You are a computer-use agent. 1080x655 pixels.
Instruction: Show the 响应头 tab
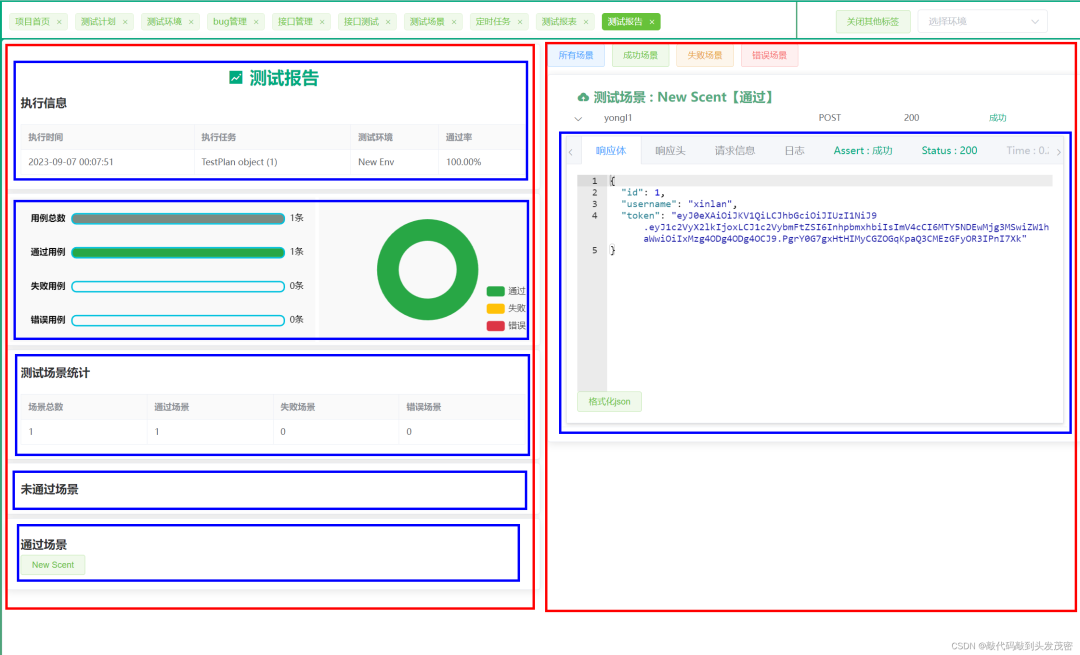[x=670, y=150]
